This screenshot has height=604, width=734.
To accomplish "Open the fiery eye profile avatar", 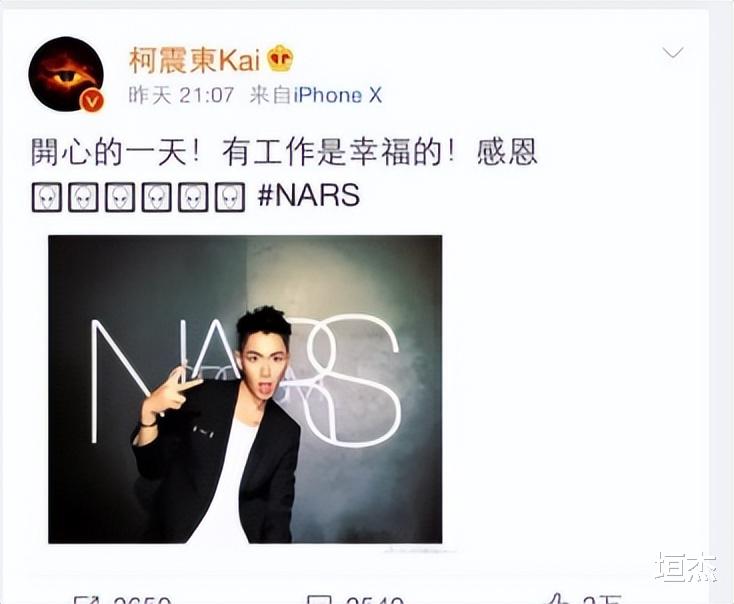I will [66, 74].
